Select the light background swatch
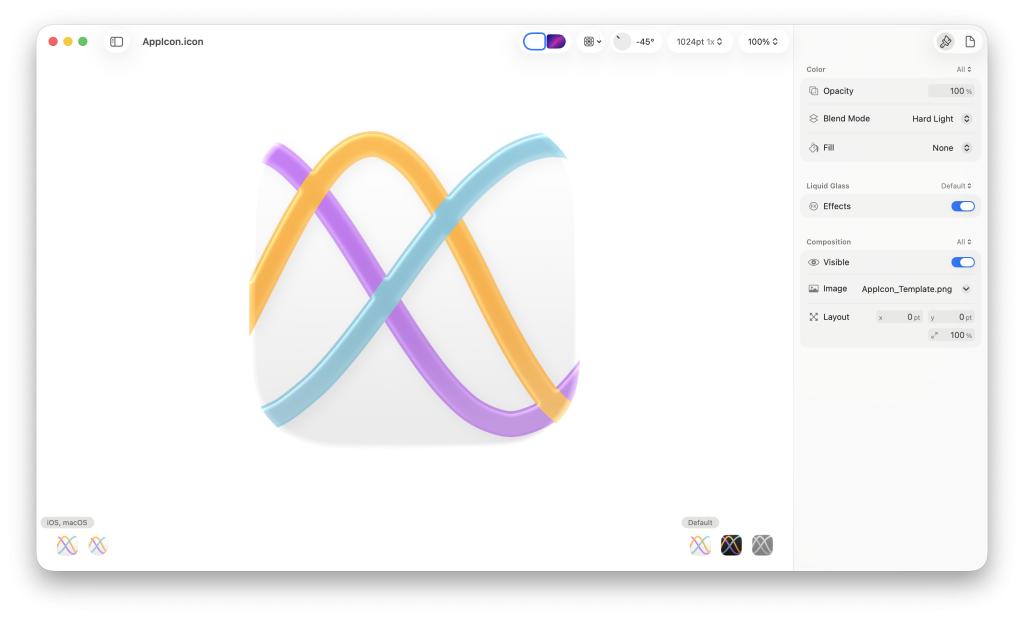1024x619 pixels. [534, 42]
